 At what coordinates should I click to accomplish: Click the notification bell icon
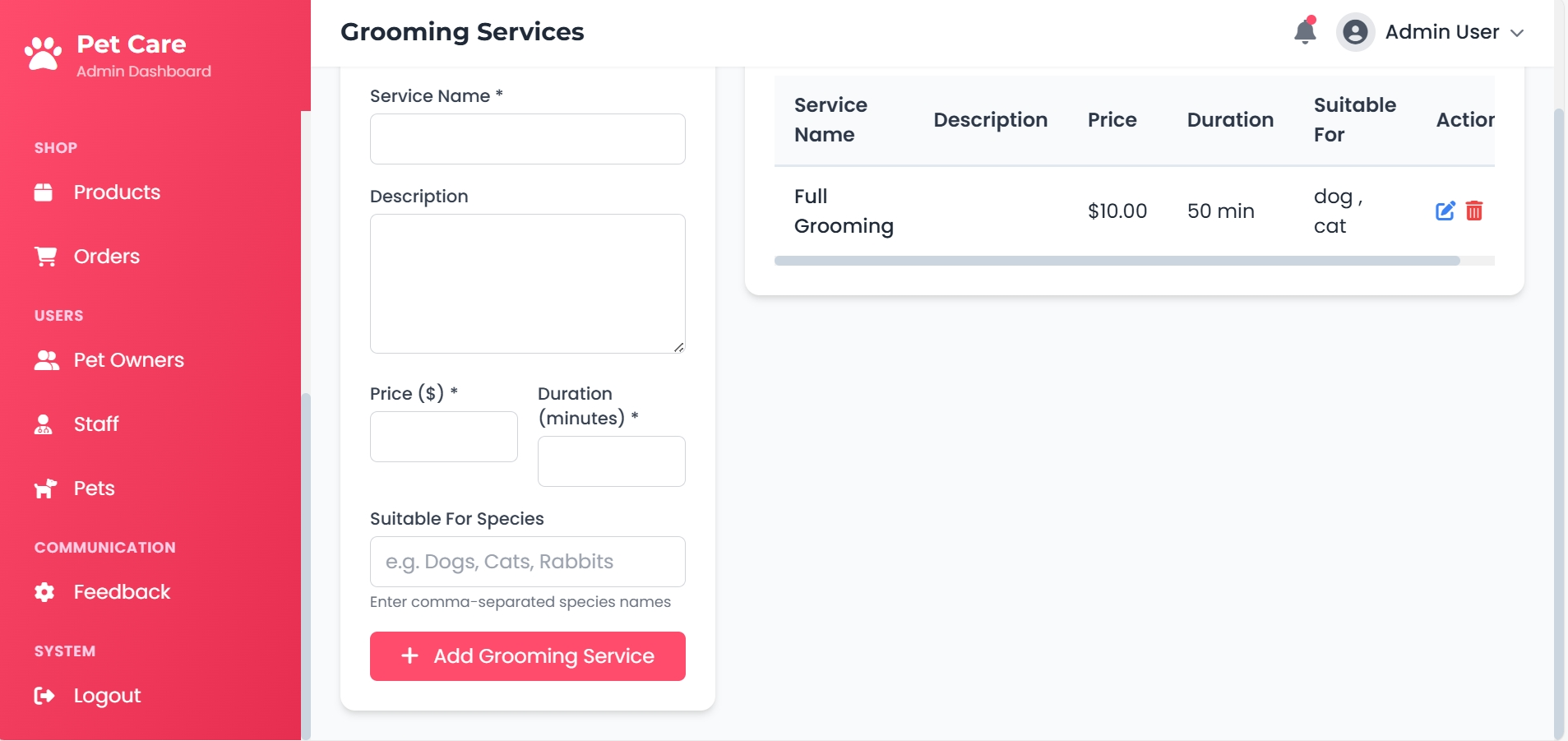point(1305,32)
